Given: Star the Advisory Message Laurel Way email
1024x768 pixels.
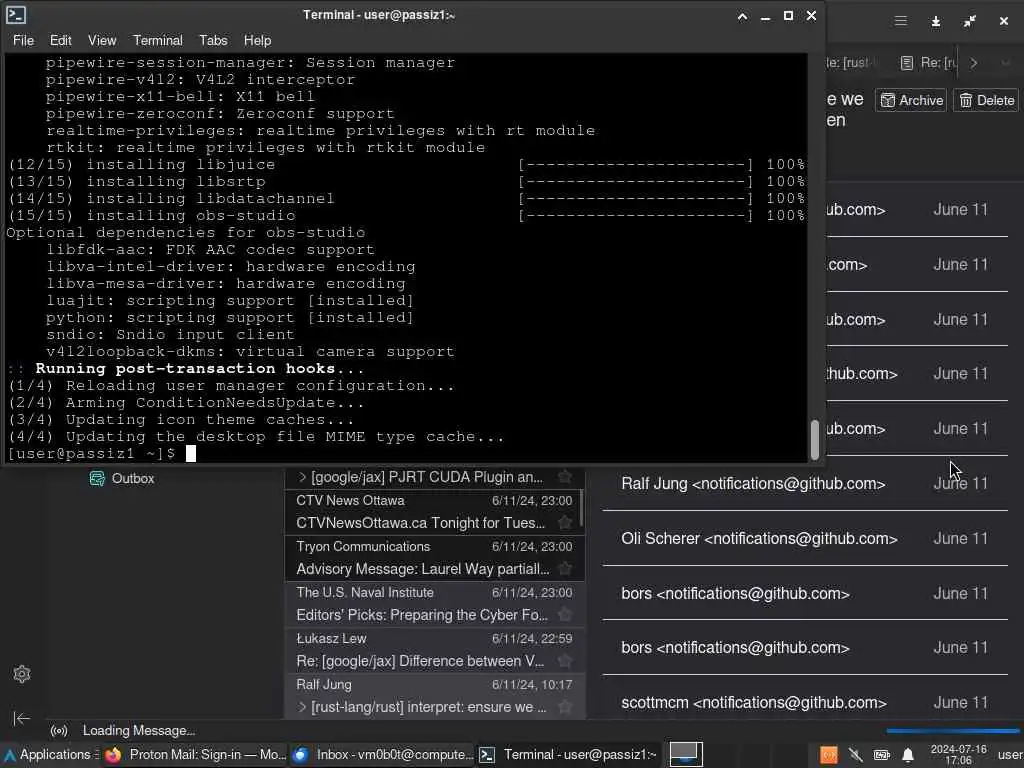Looking at the screenshot, I should [x=565, y=569].
